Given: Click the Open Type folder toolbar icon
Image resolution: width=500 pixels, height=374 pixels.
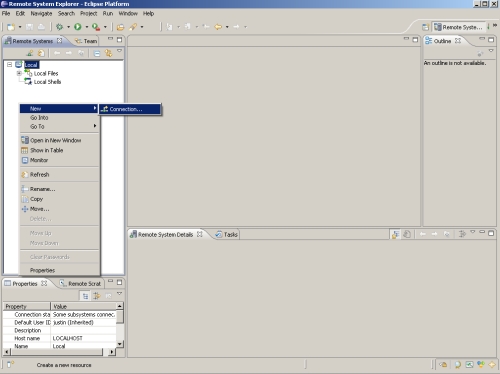Looking at the screenshot, I should point(120,27).
